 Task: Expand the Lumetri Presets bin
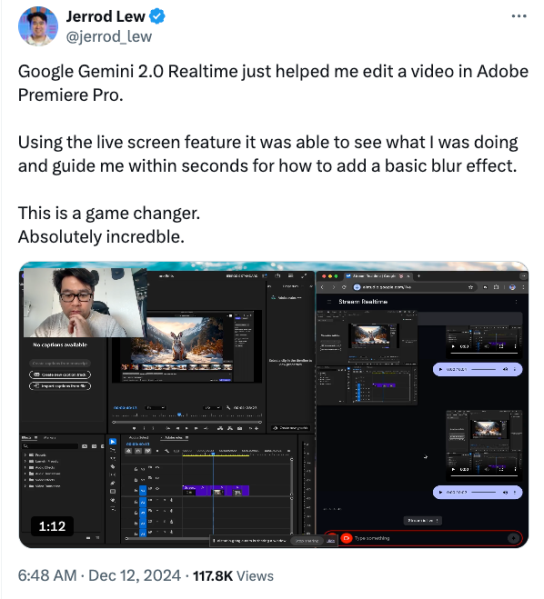pyautogui.click(x=26, y=461)
